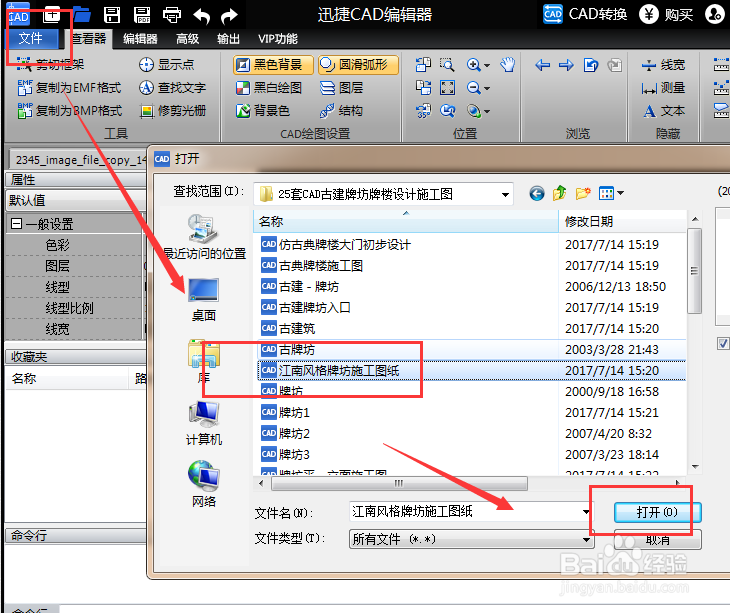
Task: Go to 最近访问的位置 in sidebar
Action: [x=204, y=237]
